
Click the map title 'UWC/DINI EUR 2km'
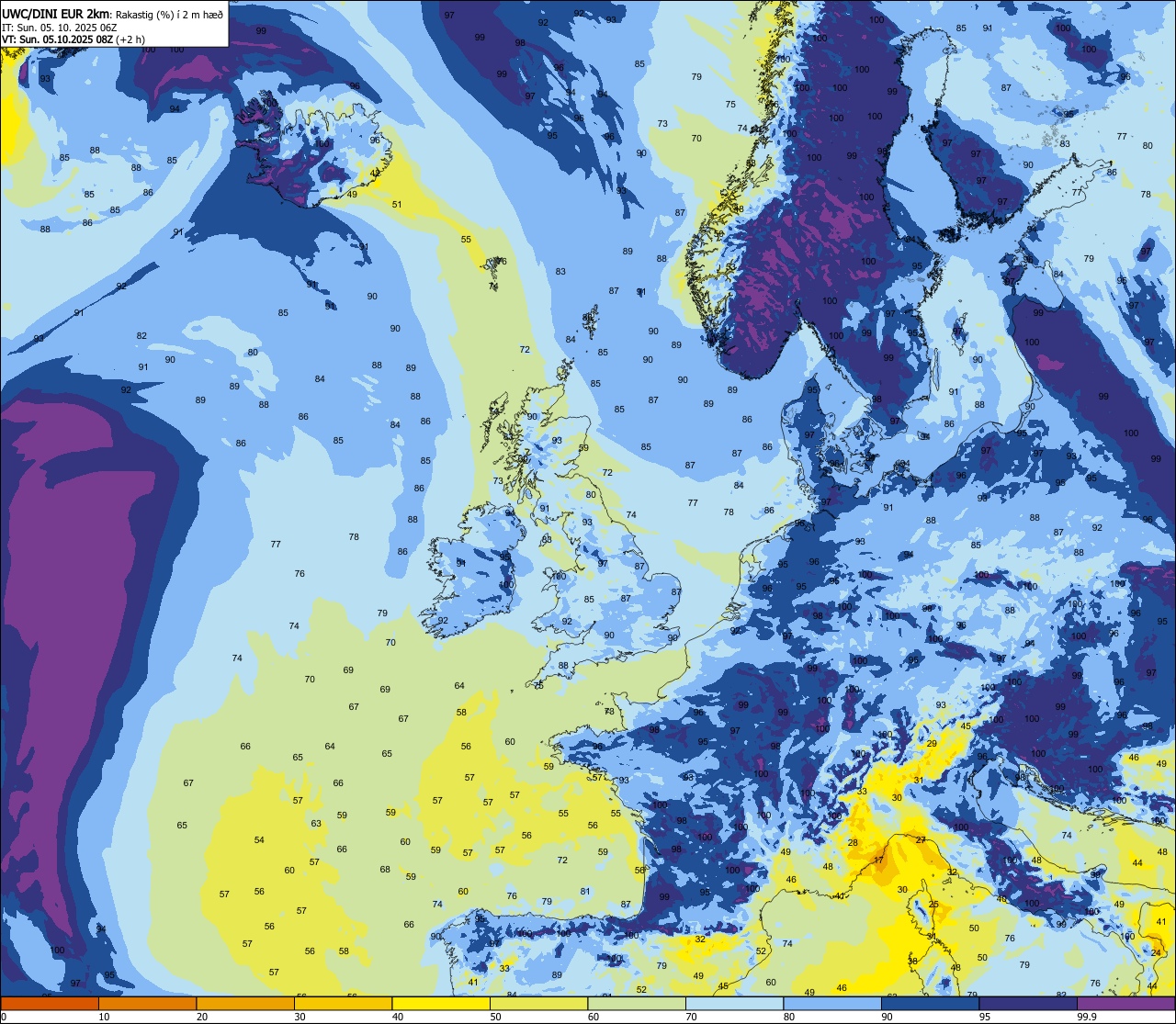pyautogui.click(x=56, y=14)
